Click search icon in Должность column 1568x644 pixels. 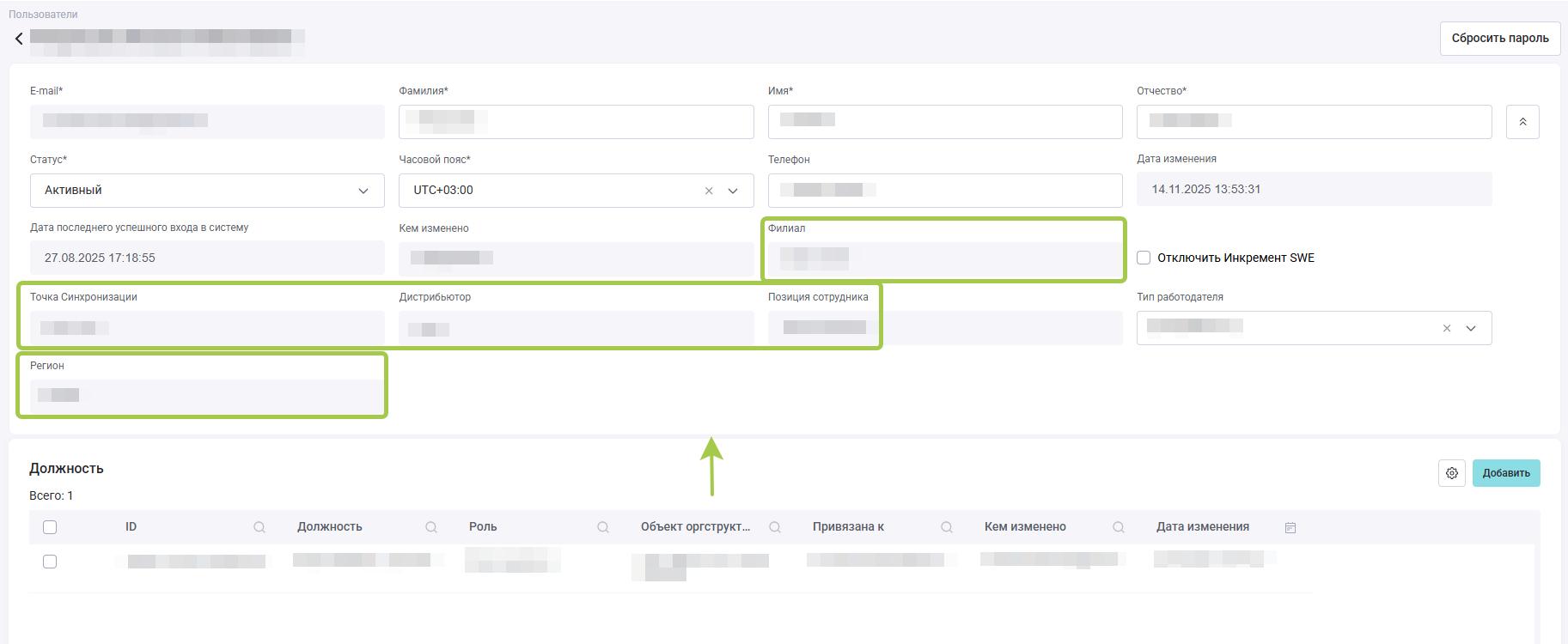pos(430,527)
